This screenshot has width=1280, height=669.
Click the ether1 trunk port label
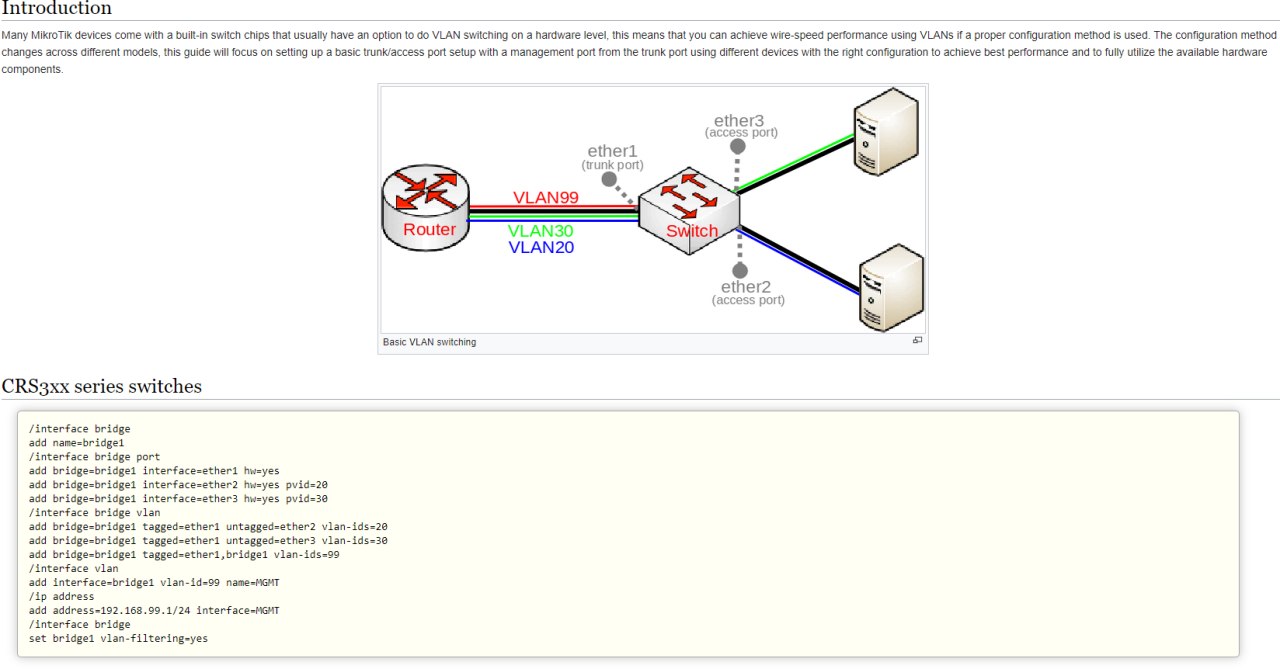[612, 158]
